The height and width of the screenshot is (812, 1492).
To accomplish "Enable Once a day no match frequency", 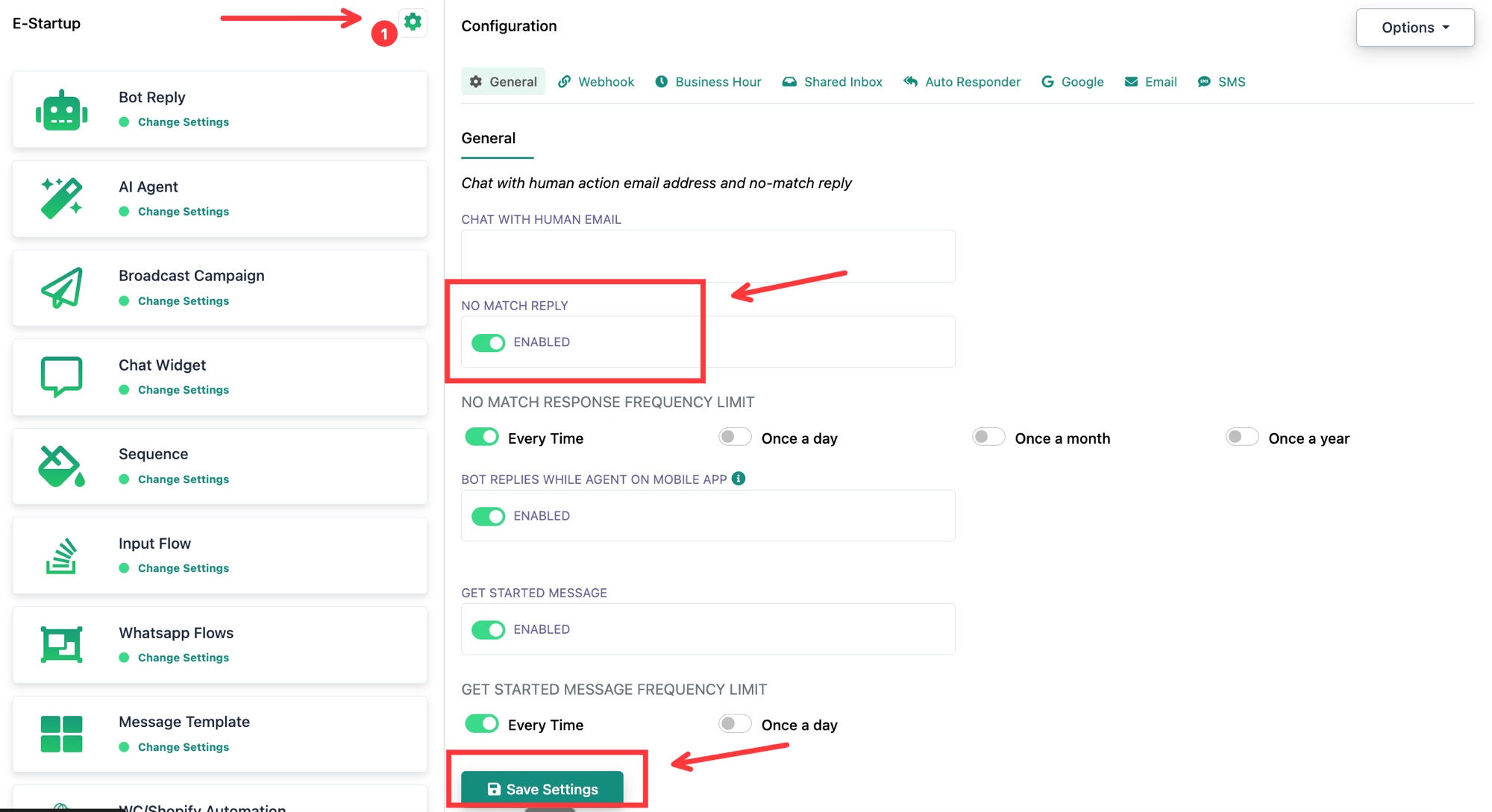I will coord(735,437).
